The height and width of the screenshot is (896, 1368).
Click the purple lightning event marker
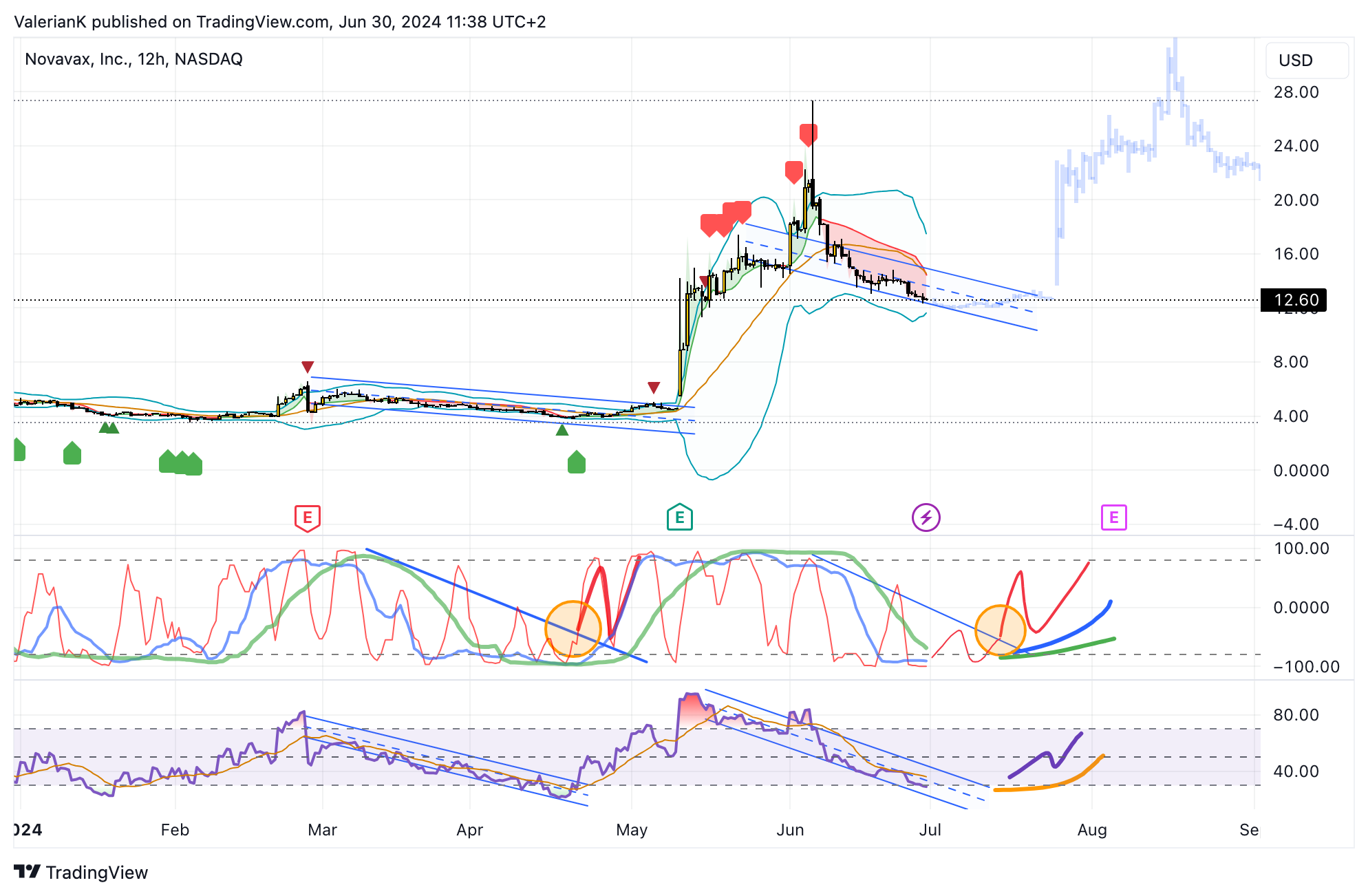point(926,518)
